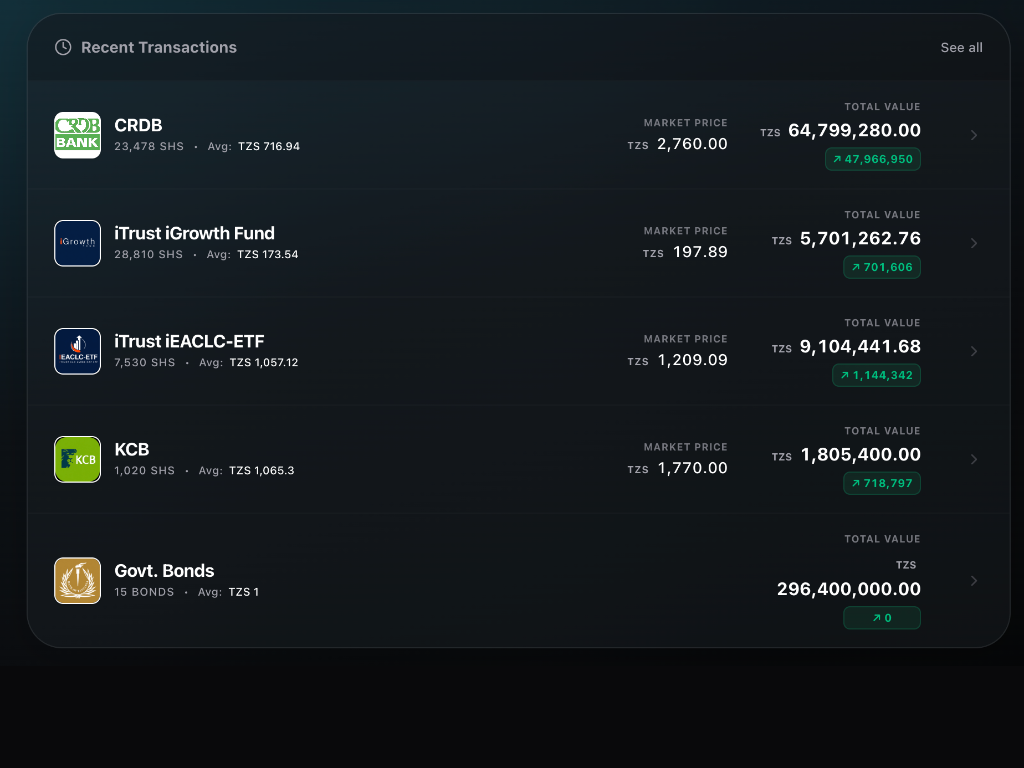Screen dimensions: 1024x768
Task: Select the Govt. Bonds name
Action: (x=165, y=571)
